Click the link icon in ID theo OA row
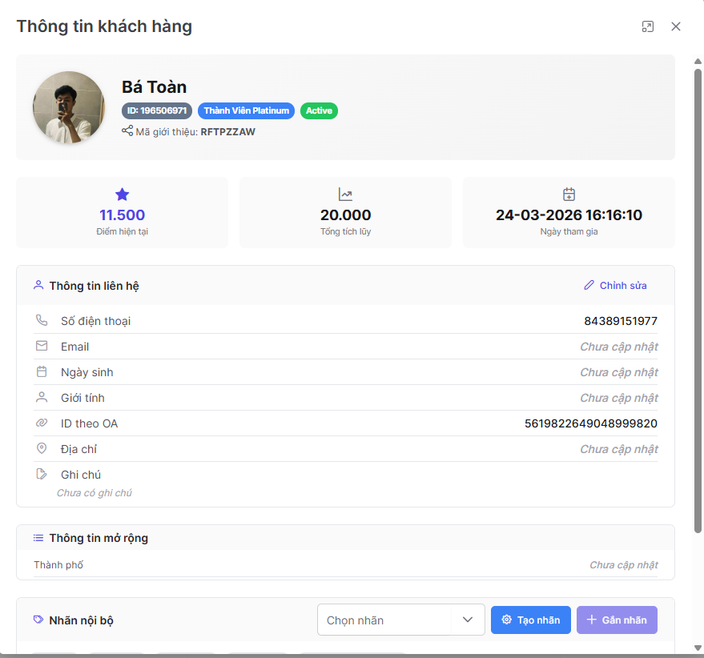This screenshot has height=658, width=704. coord(42,423)
